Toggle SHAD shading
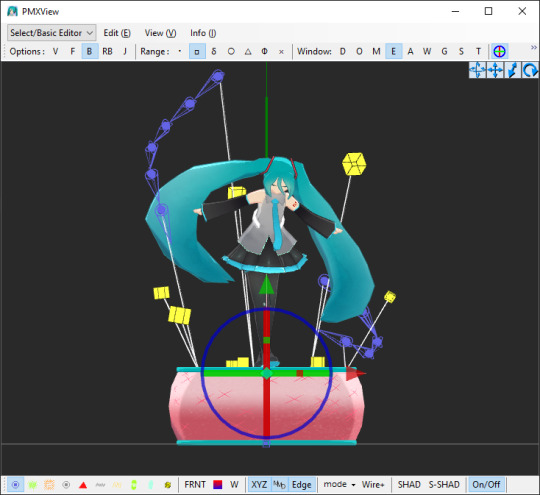The width and height of the screenshot is (540, 495). tap(409, 485)
